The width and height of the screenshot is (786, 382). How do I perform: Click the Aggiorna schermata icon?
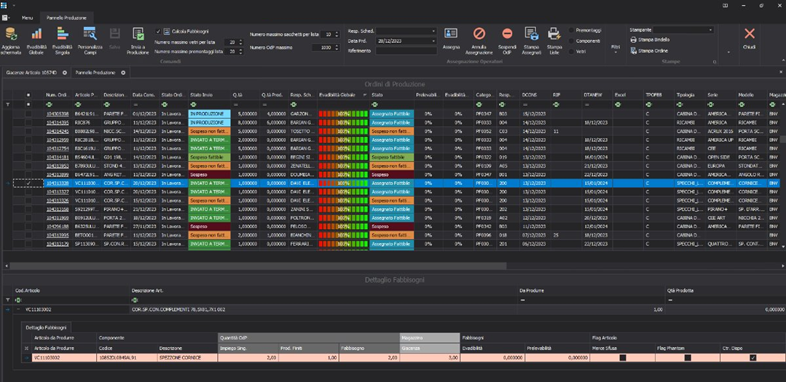tap(10, 34)
